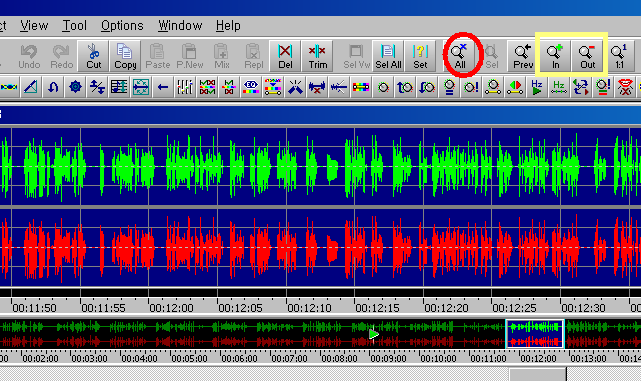Click the crossed-out lips voice icon
The image size is (641, 381).
click(625, 87)
